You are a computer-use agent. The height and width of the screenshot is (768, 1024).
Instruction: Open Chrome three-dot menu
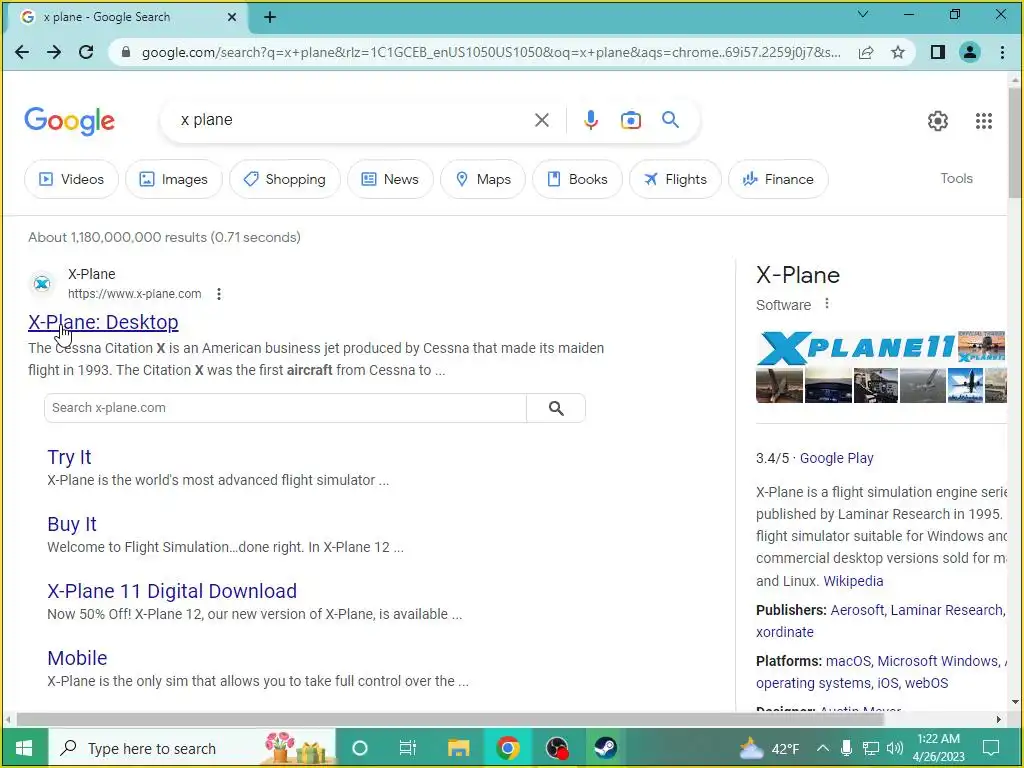pos(1002,52)
